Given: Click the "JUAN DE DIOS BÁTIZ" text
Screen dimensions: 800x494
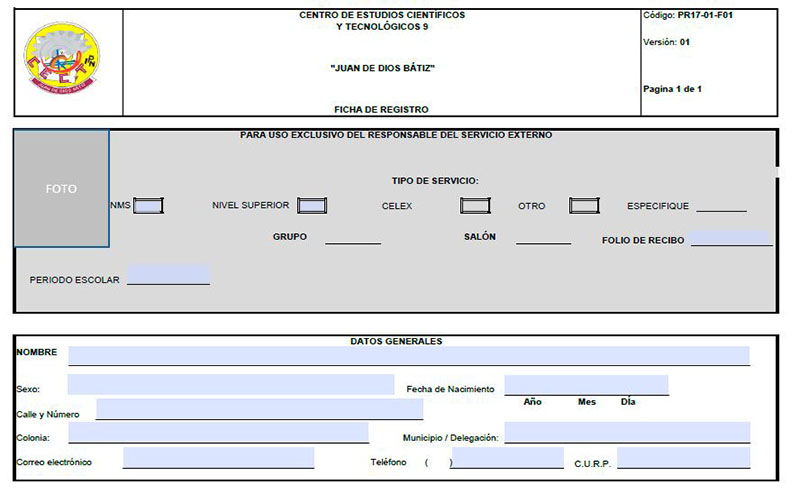Looking at the screenshot, I should 383,68.
